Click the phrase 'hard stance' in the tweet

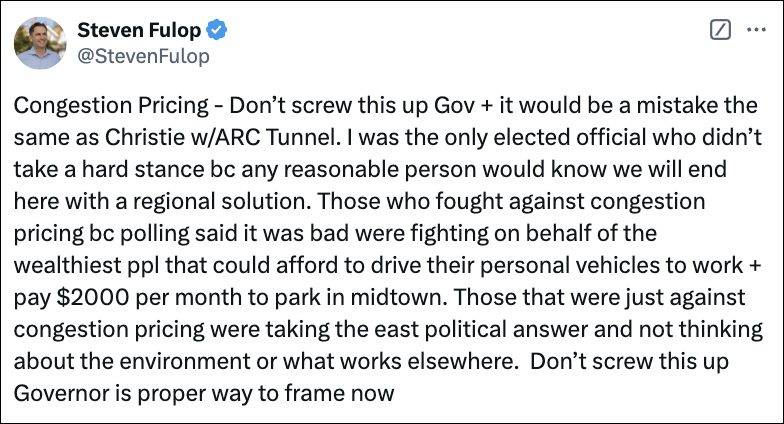point(106,162)
